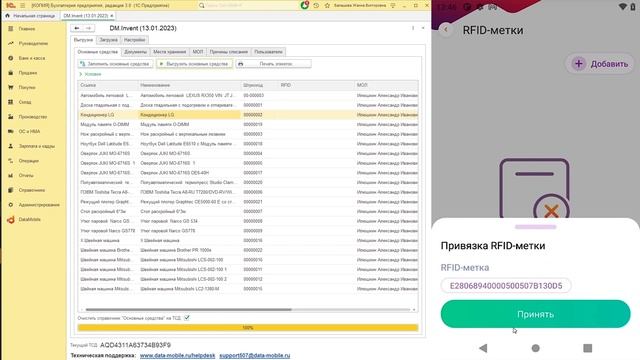Close the DM.Invent (13.01.2023) tab
The width and height of the screenshot is (640, 360).
[112, 16]
